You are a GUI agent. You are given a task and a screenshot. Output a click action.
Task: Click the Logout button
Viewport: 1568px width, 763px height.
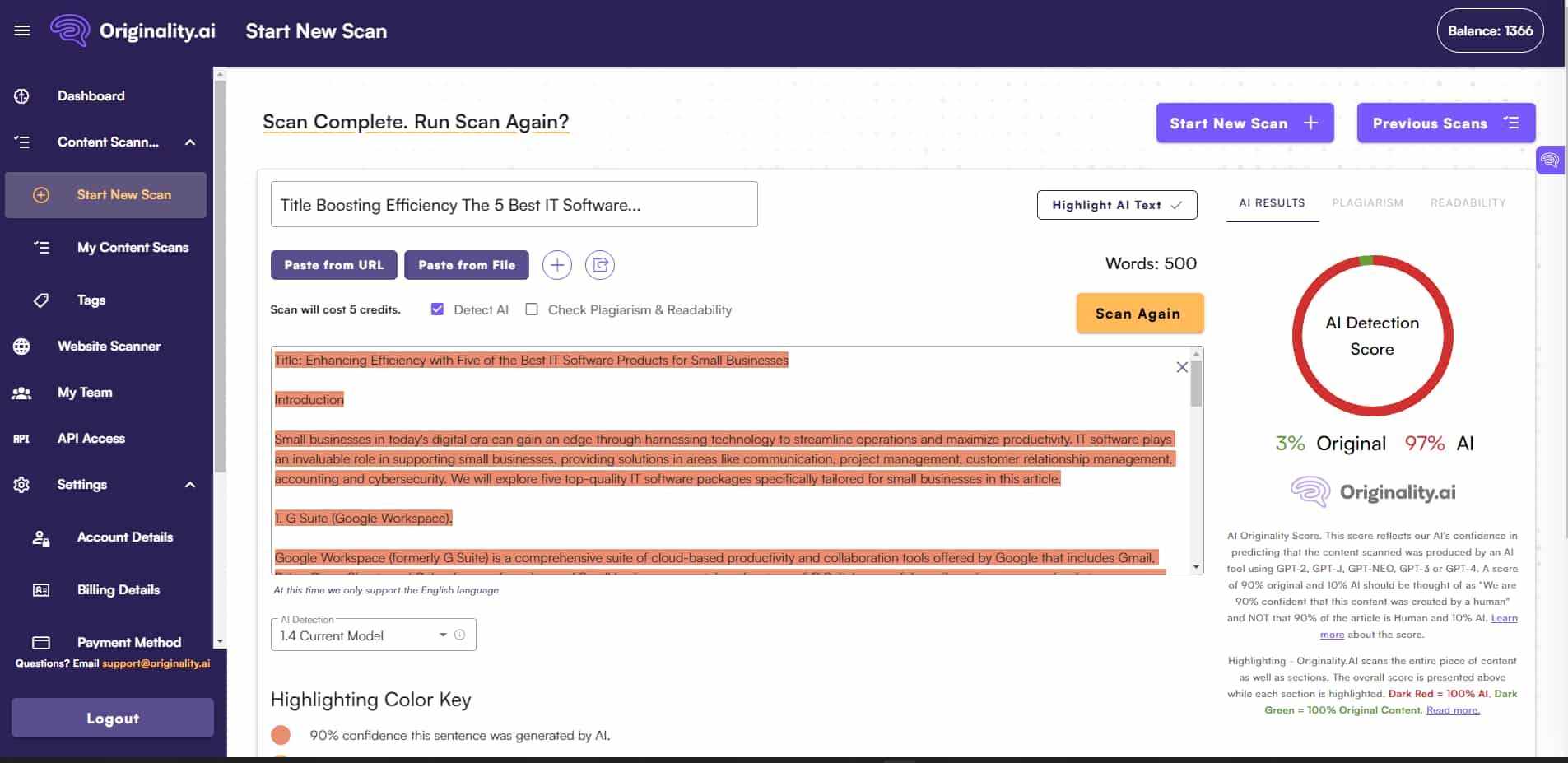tap(113, 719)
